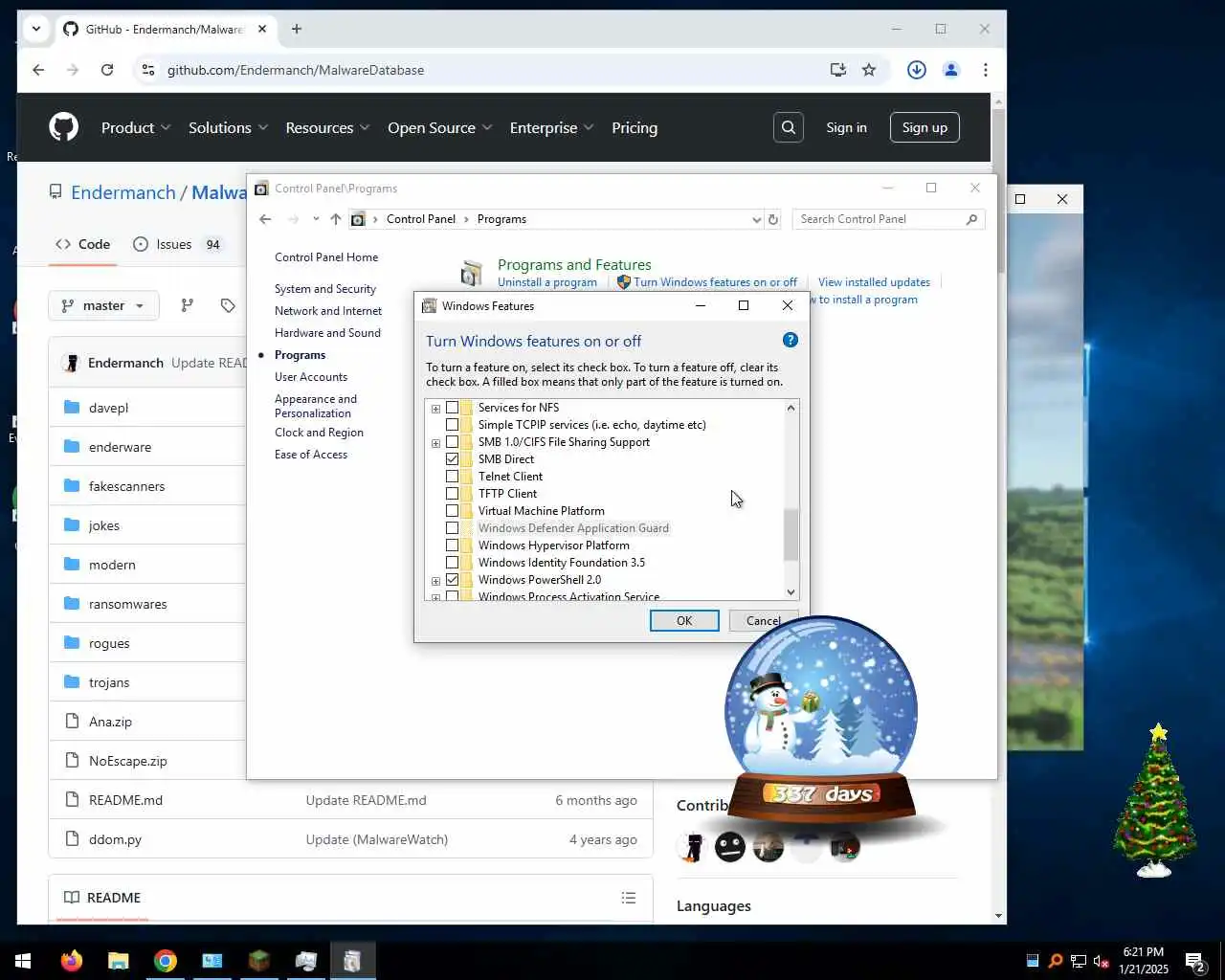The image size is (1225, 980).
Task: Click the volume tray icon
Action: pos(1101,961)
